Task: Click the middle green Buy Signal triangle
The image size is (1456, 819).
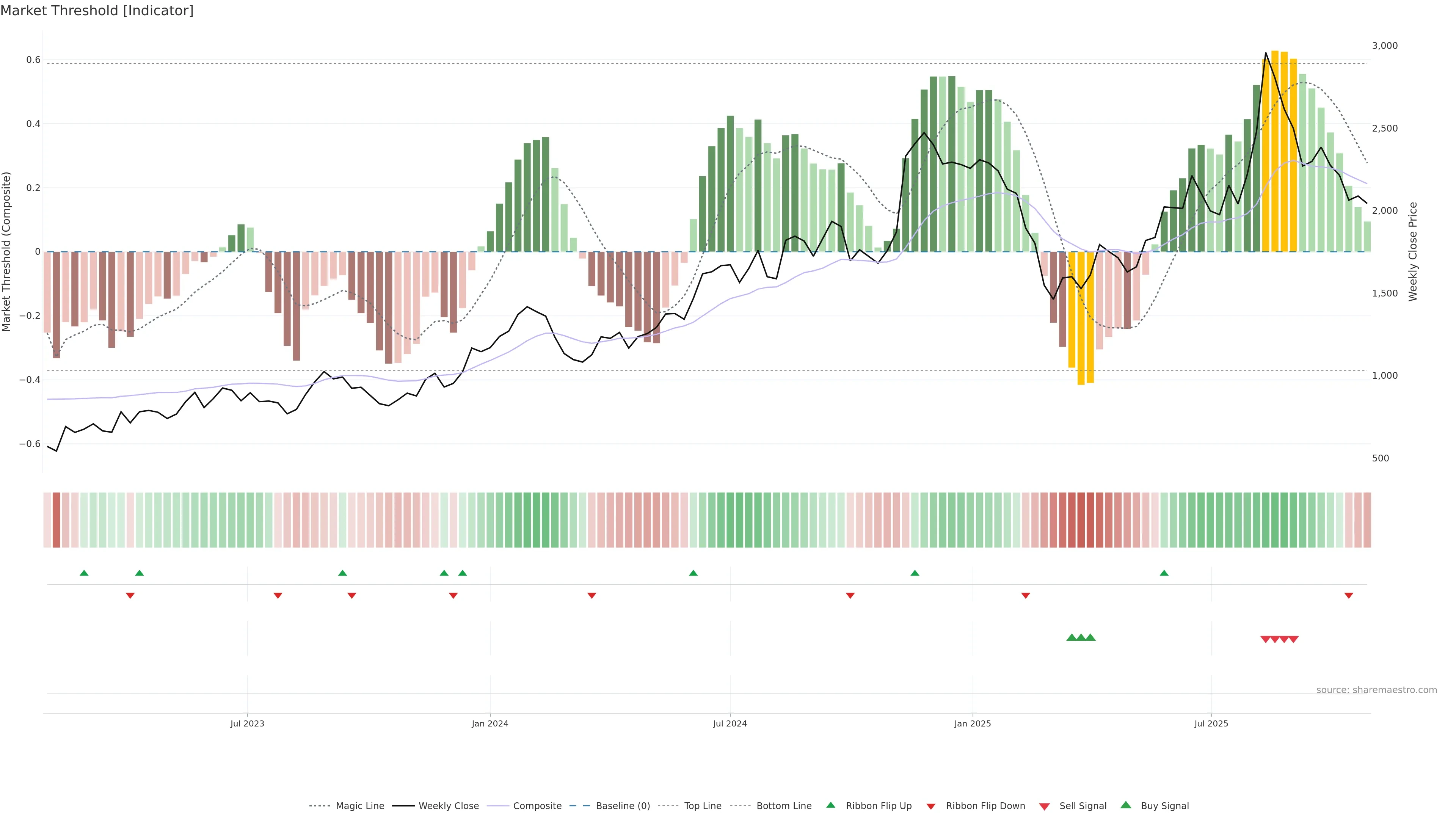Action: (x=1081, y=637)
